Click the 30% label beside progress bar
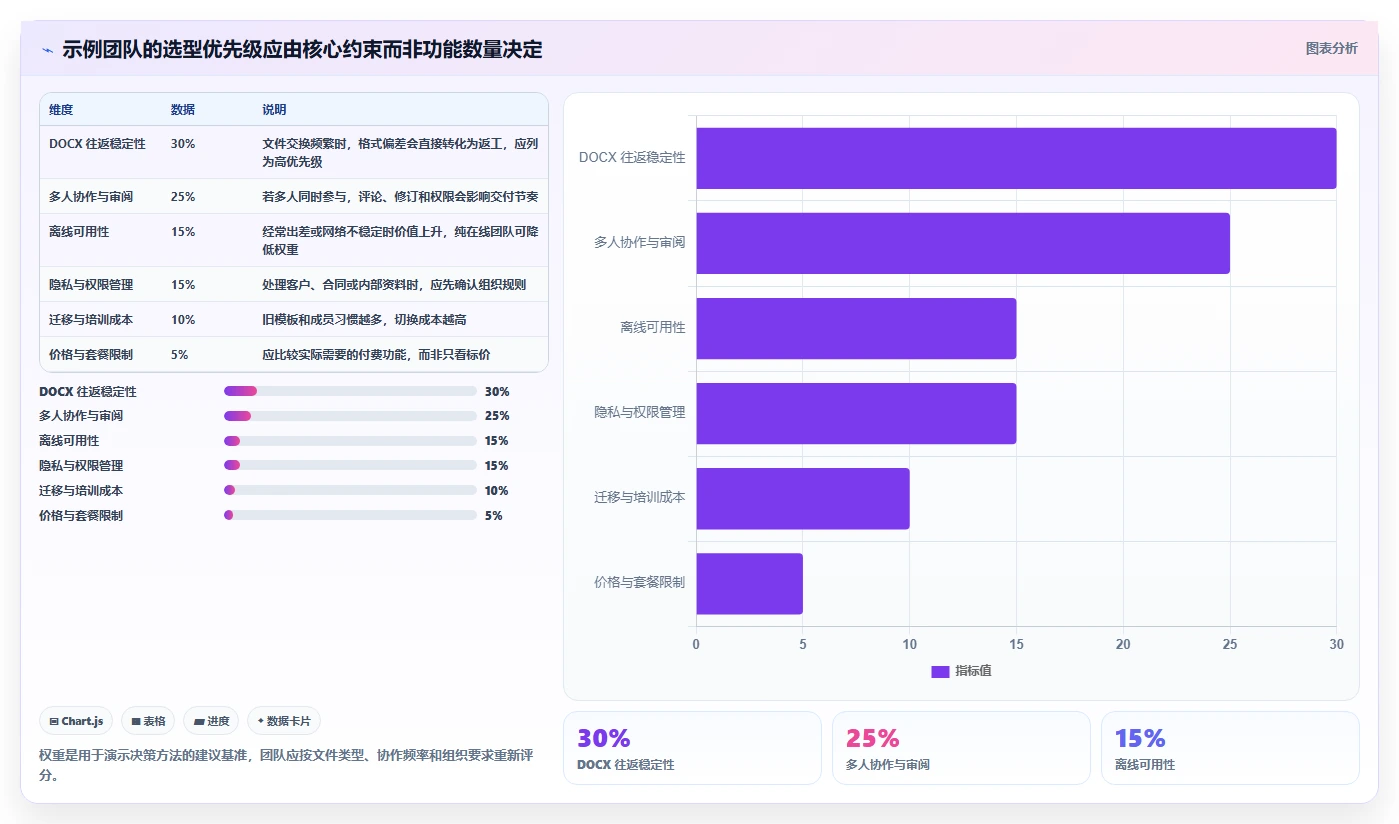1399x824 pixels. coord(497,391)
